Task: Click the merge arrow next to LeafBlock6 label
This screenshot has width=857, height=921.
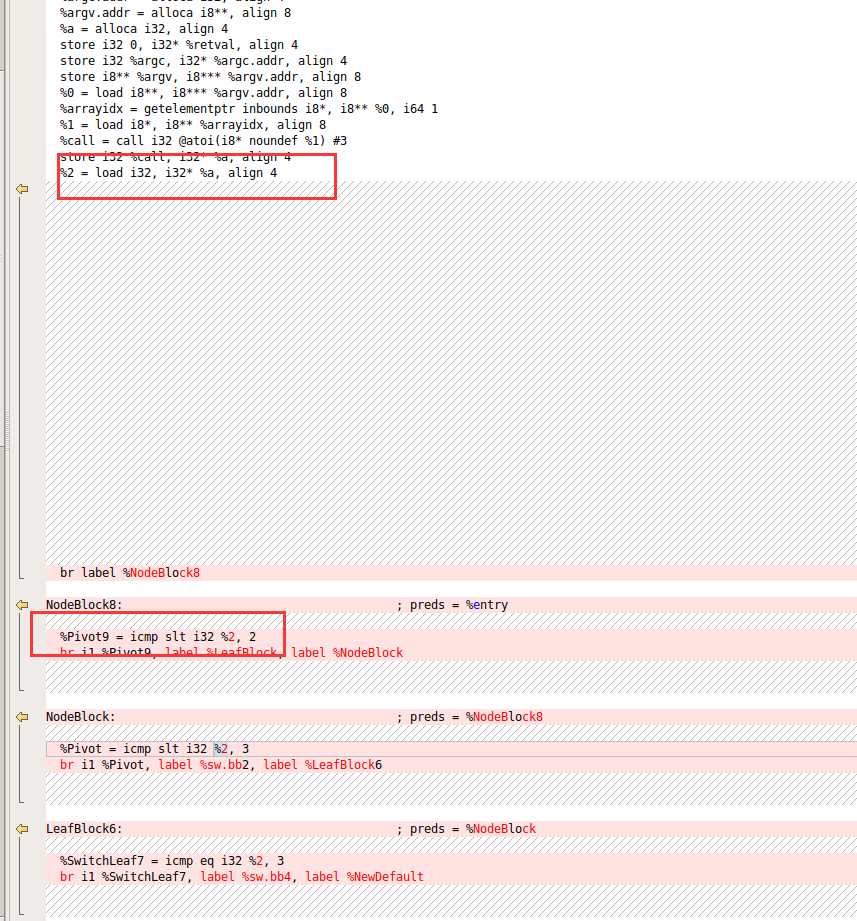Action: 22,828
